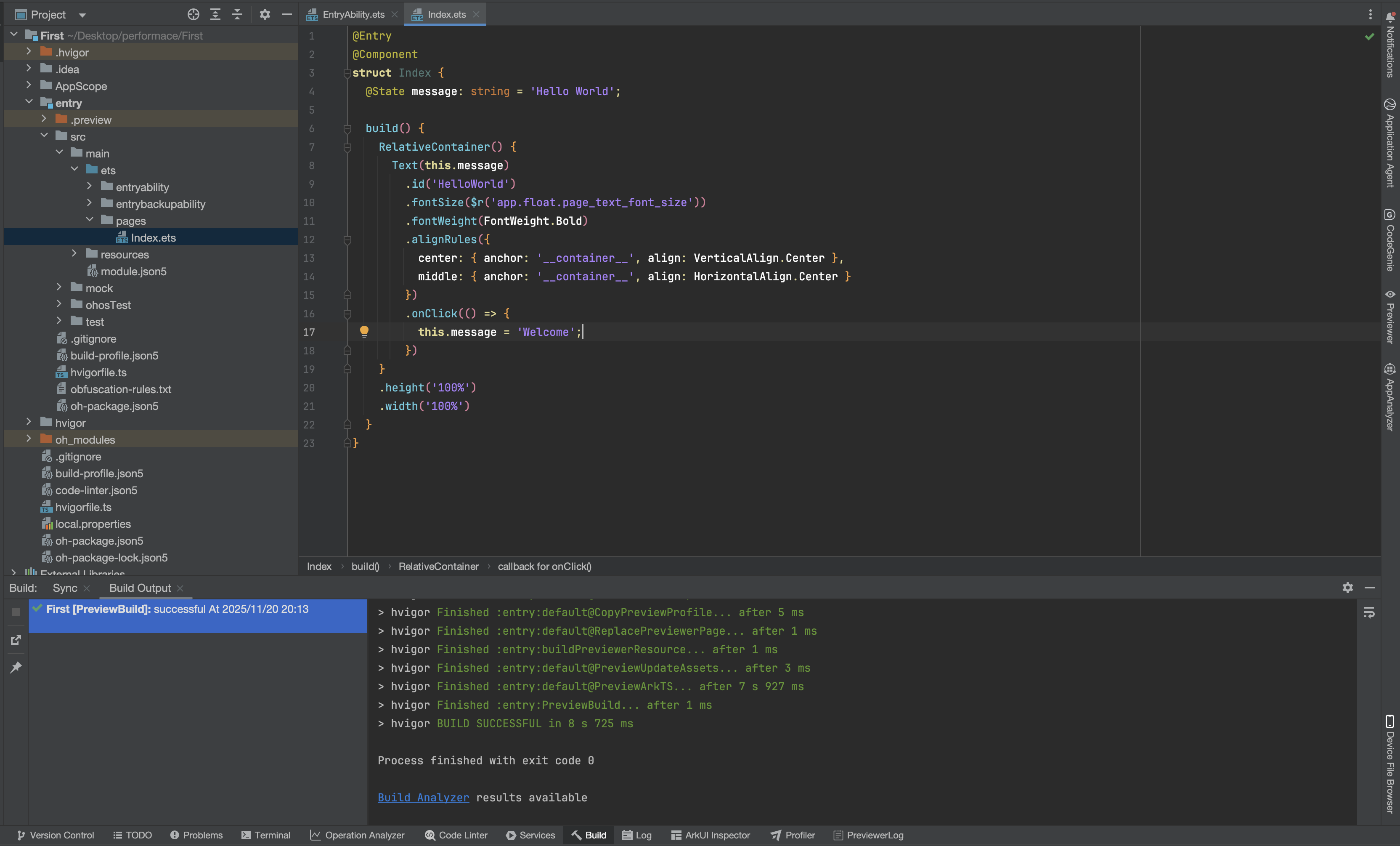The image size is (1400, 846).
Task: Toggle the pin tab icon in Build panel
Action: (16, 667)
